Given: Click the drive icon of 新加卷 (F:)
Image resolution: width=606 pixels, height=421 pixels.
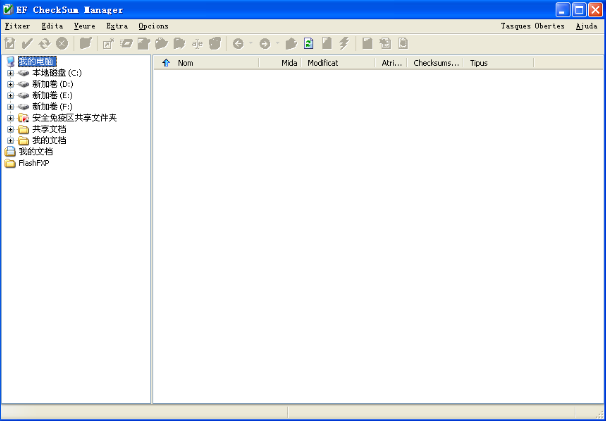Looking at the screenshot, I should (x=24, y=107).
